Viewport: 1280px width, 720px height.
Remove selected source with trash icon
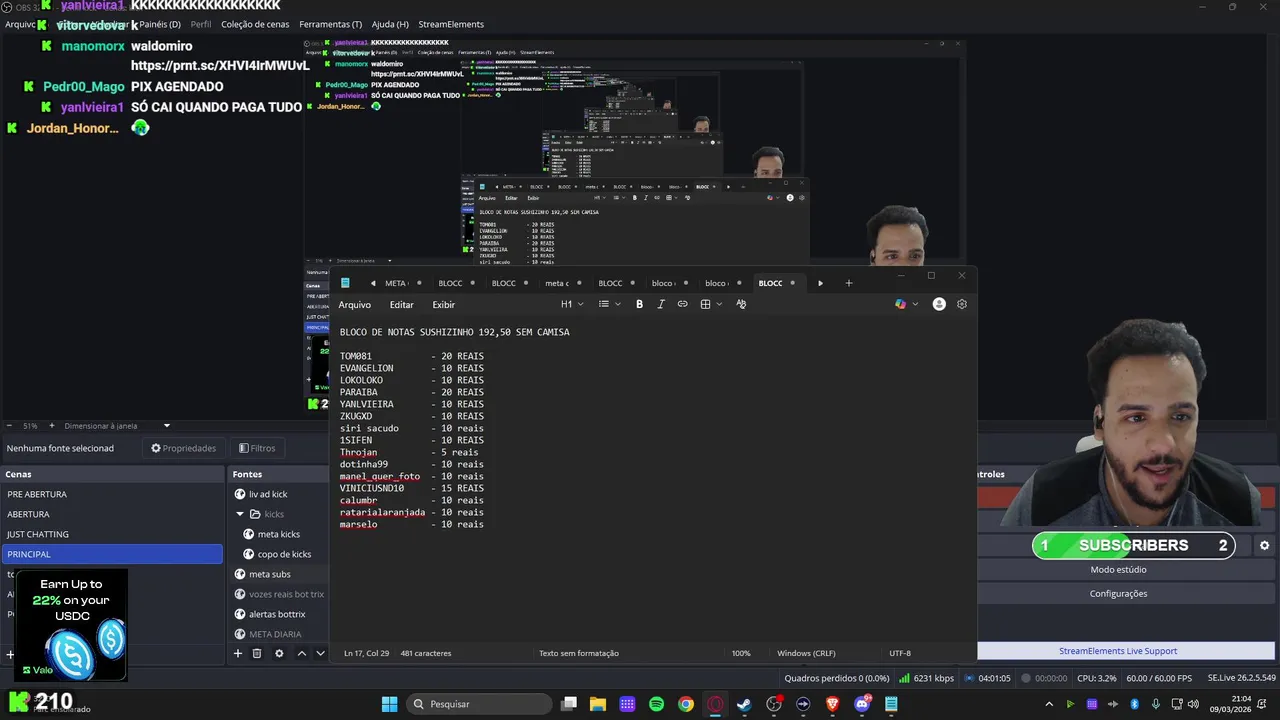[257, 653]
